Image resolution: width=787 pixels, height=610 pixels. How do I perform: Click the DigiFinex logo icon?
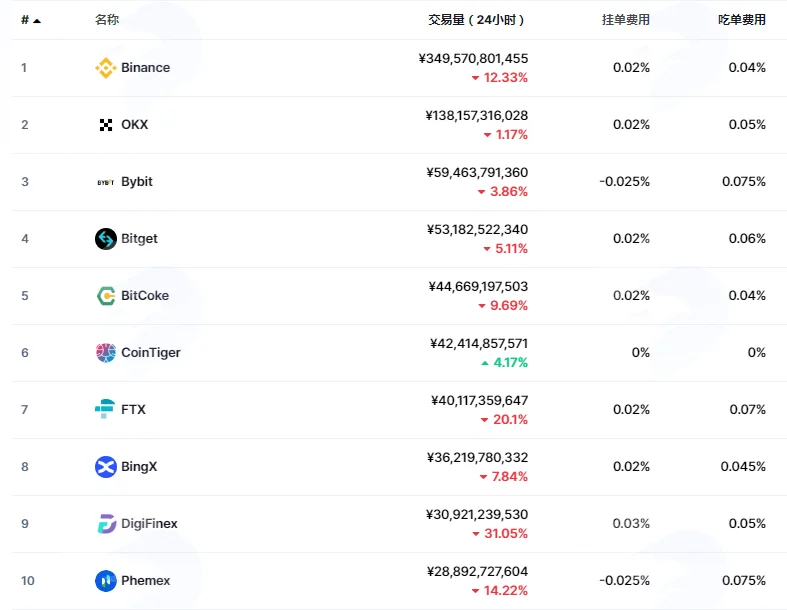click(x=106, y=524)
